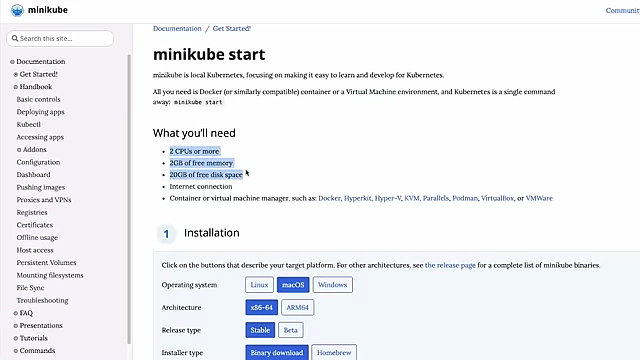Click the 'Internet connection' requirement text

(201, 187)
